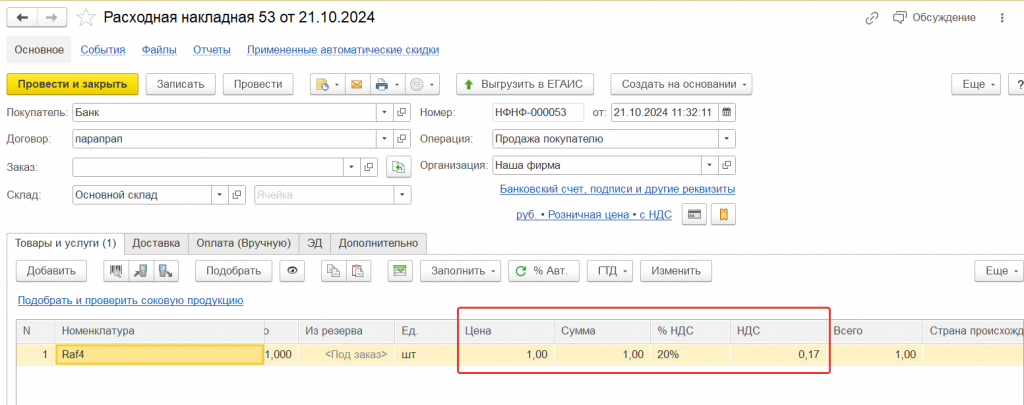Open Банковский счет, подписи и другие реквизиты link

coord(618,189)
